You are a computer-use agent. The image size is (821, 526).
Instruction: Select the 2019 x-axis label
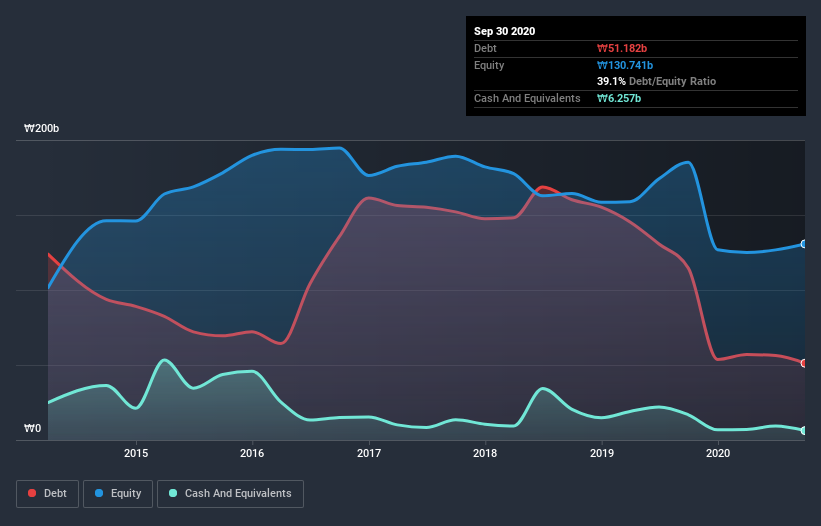tap(602, 453)
